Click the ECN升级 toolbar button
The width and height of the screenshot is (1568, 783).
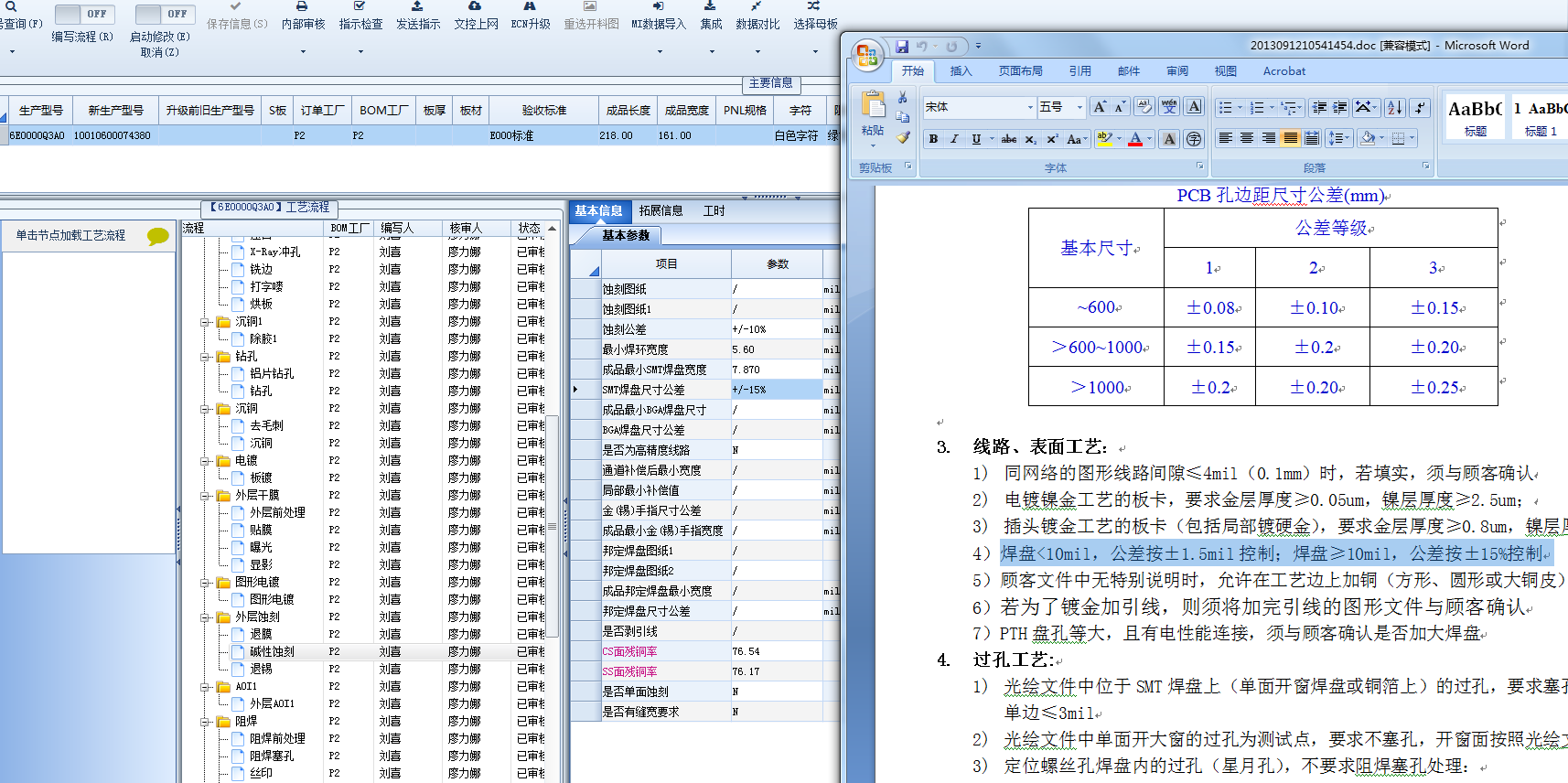tap(531, 17)
